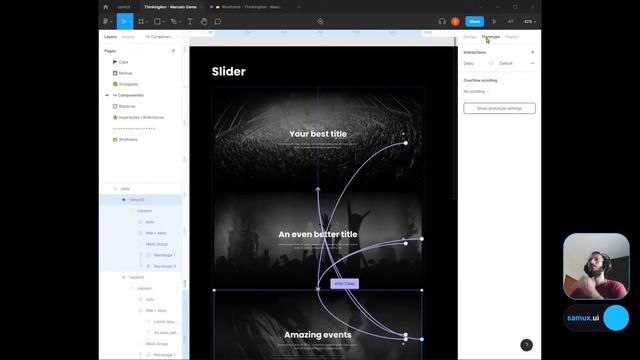
Task: Open the samux file tab
Action: [x=124, y=7]
